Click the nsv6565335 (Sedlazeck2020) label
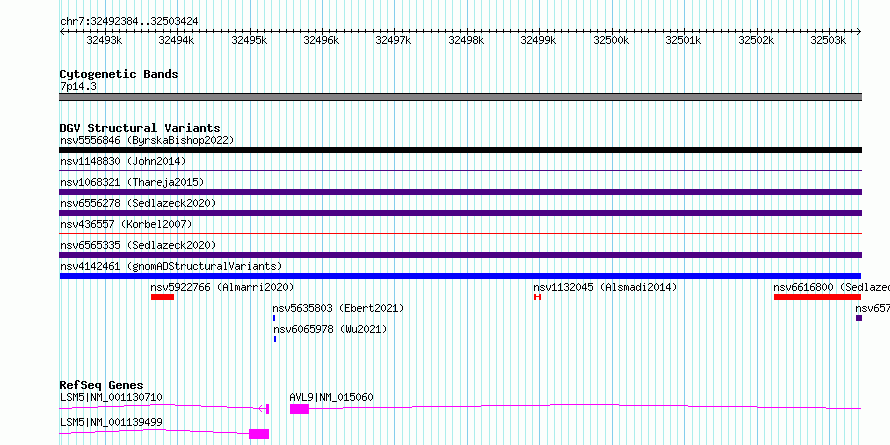This screenshot has height=445, width=890. (138, 245)
